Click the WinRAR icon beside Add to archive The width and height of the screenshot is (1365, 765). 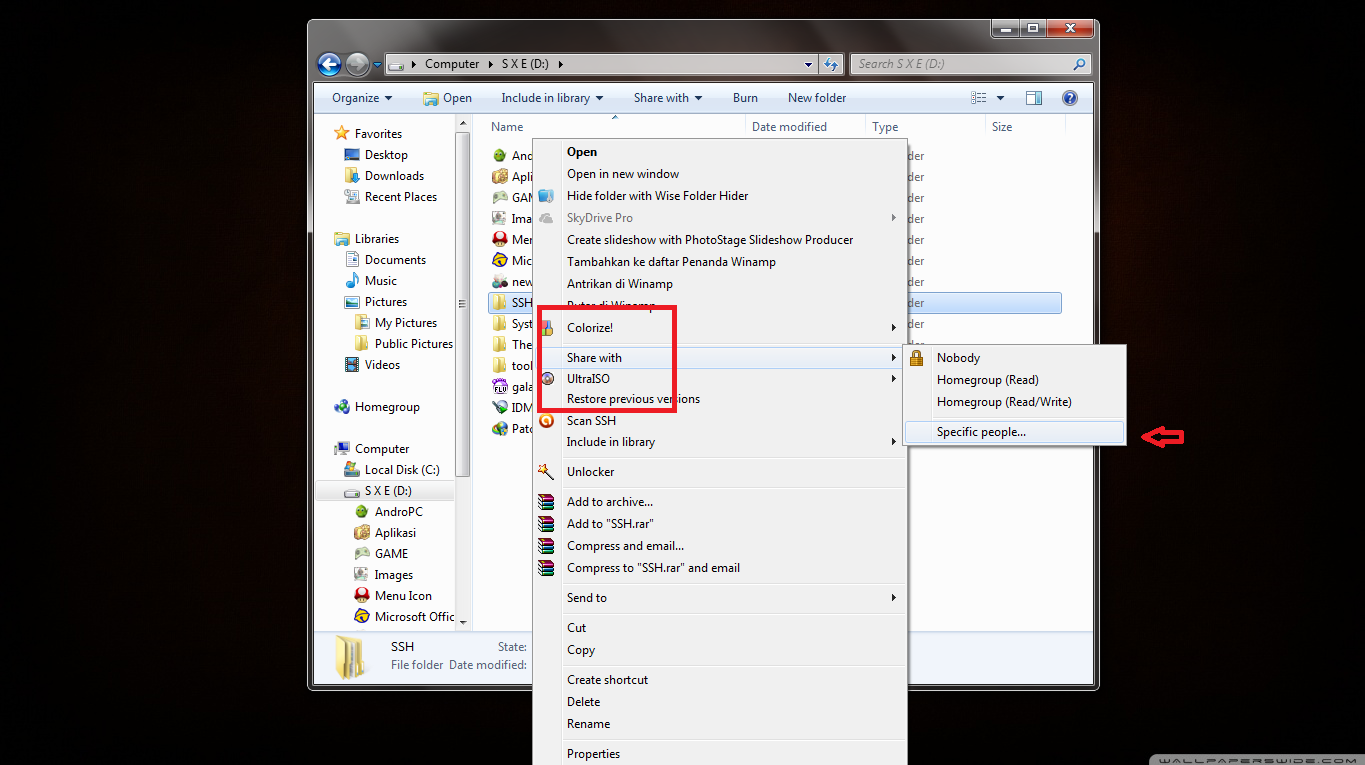546,502
